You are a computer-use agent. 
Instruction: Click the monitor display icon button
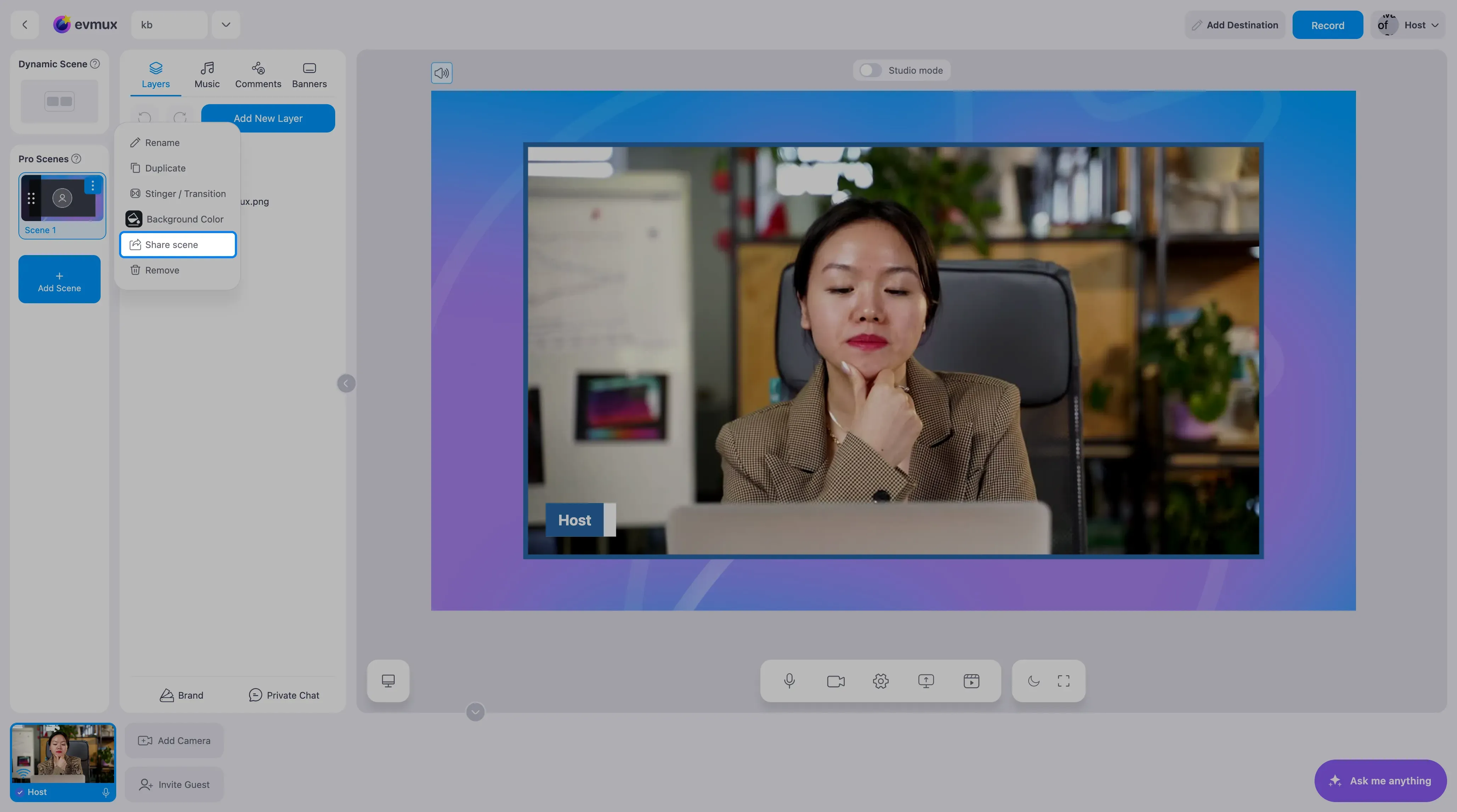388,681
